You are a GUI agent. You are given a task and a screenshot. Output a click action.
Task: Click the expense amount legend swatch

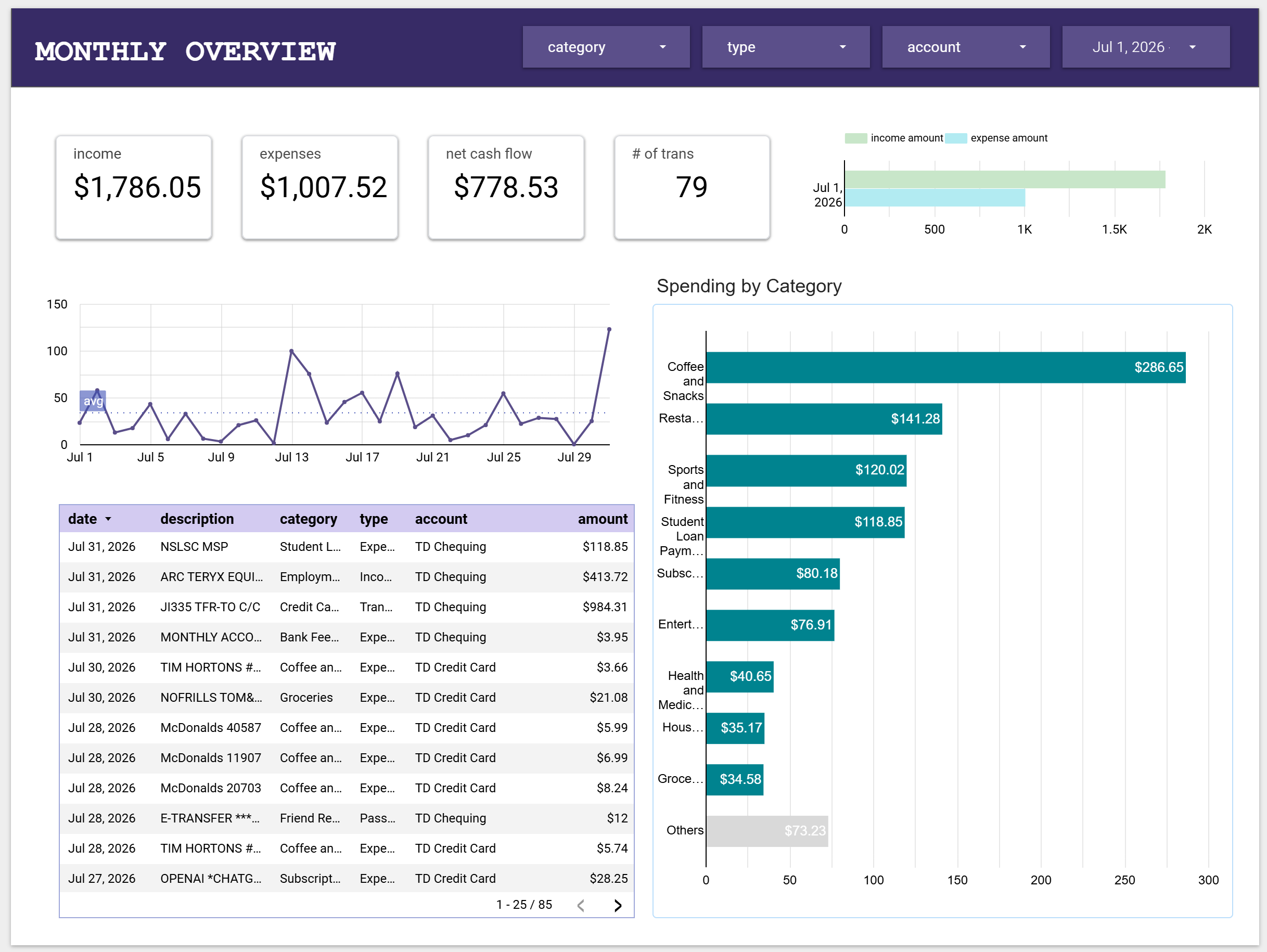[x=956, y=138]
